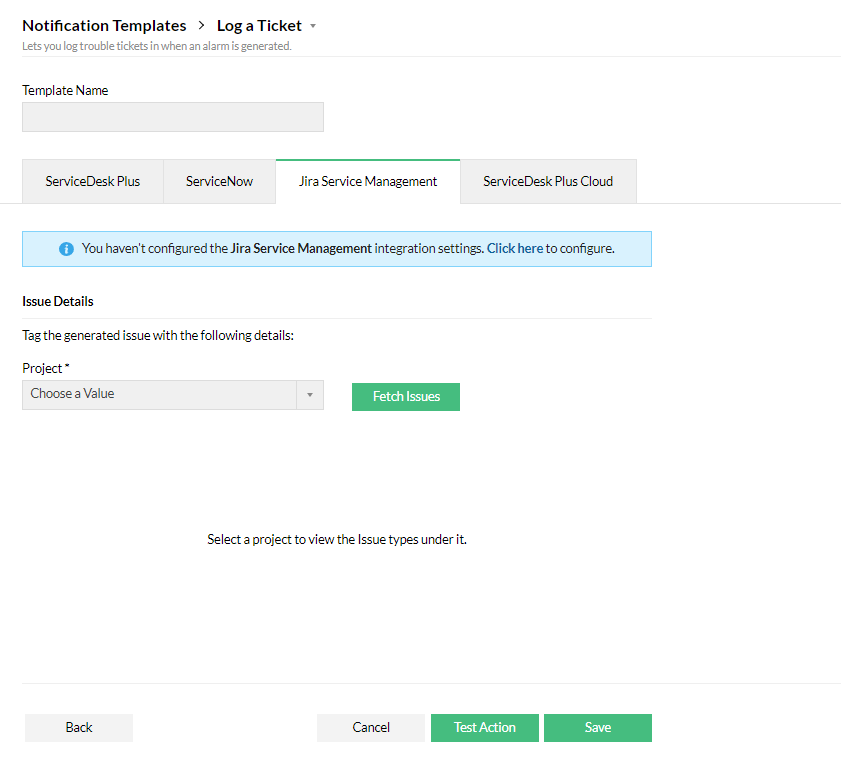Click the 'Template Name' label
This screenshot has width=841, height=775.
click(x=65, y=90)
